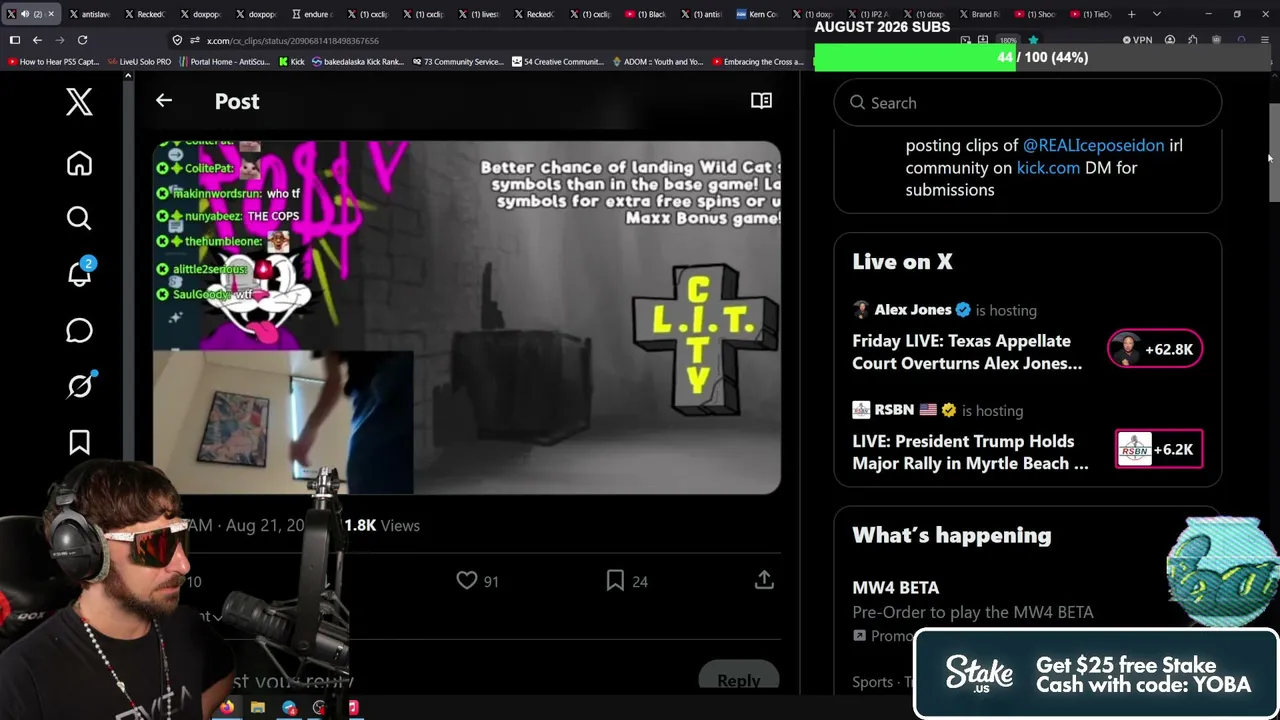Open reader view icon beside Post header

[x=761, y=101]
